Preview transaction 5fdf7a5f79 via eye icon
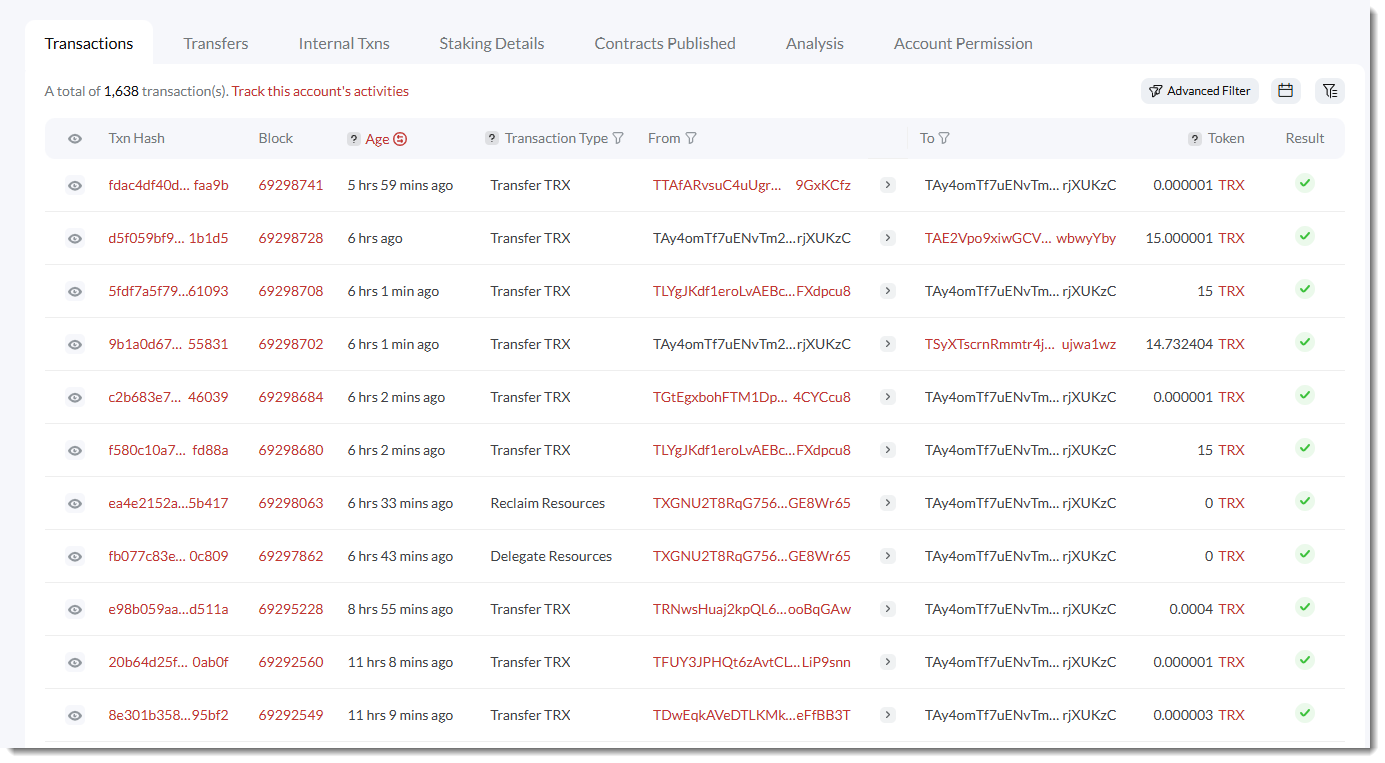 75,292
